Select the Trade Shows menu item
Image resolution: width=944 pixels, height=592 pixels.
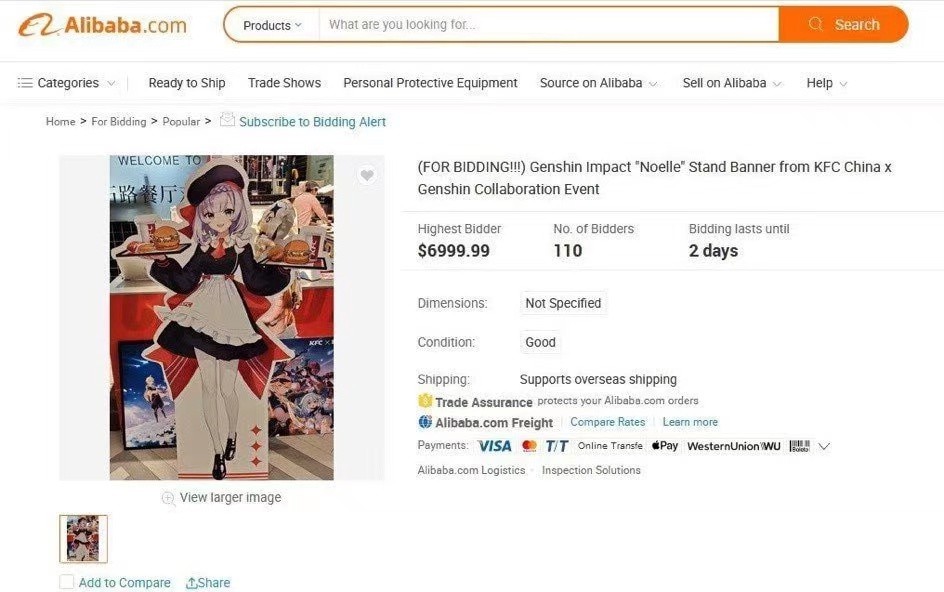[x=284, y=83]
